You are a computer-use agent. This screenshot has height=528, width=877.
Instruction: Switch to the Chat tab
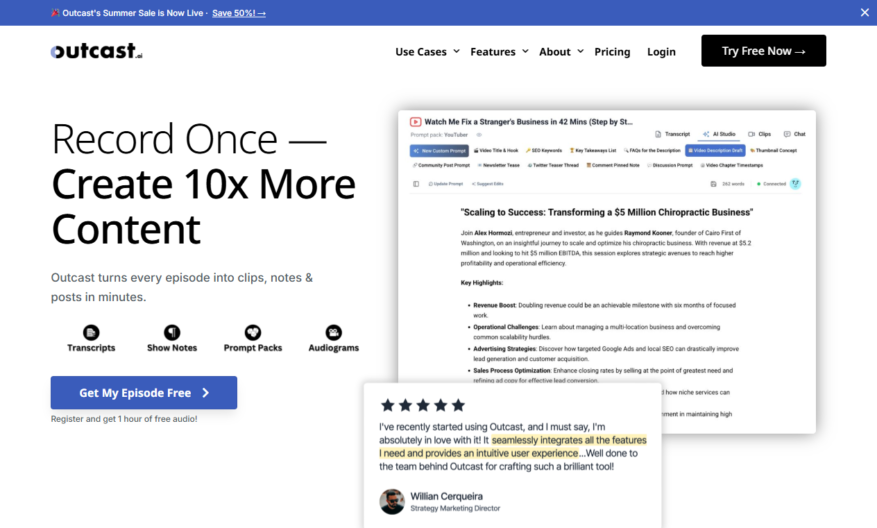click(794, 134)
